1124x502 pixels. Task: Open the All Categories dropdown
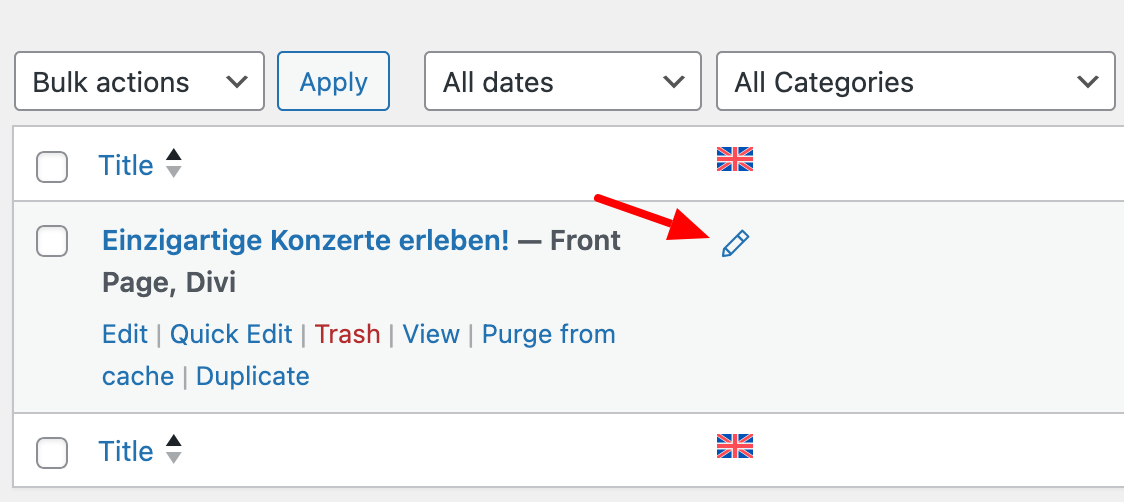point(915,81)
